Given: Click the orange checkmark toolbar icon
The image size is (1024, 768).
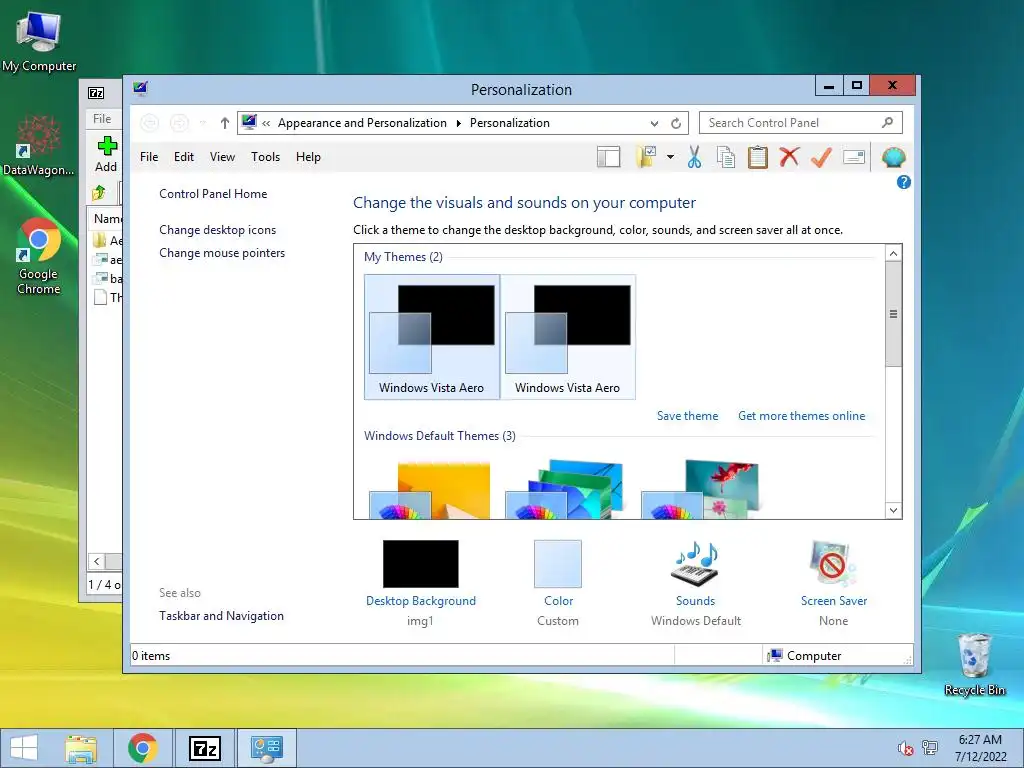Looking at the screenshot, I should point(821,157).
